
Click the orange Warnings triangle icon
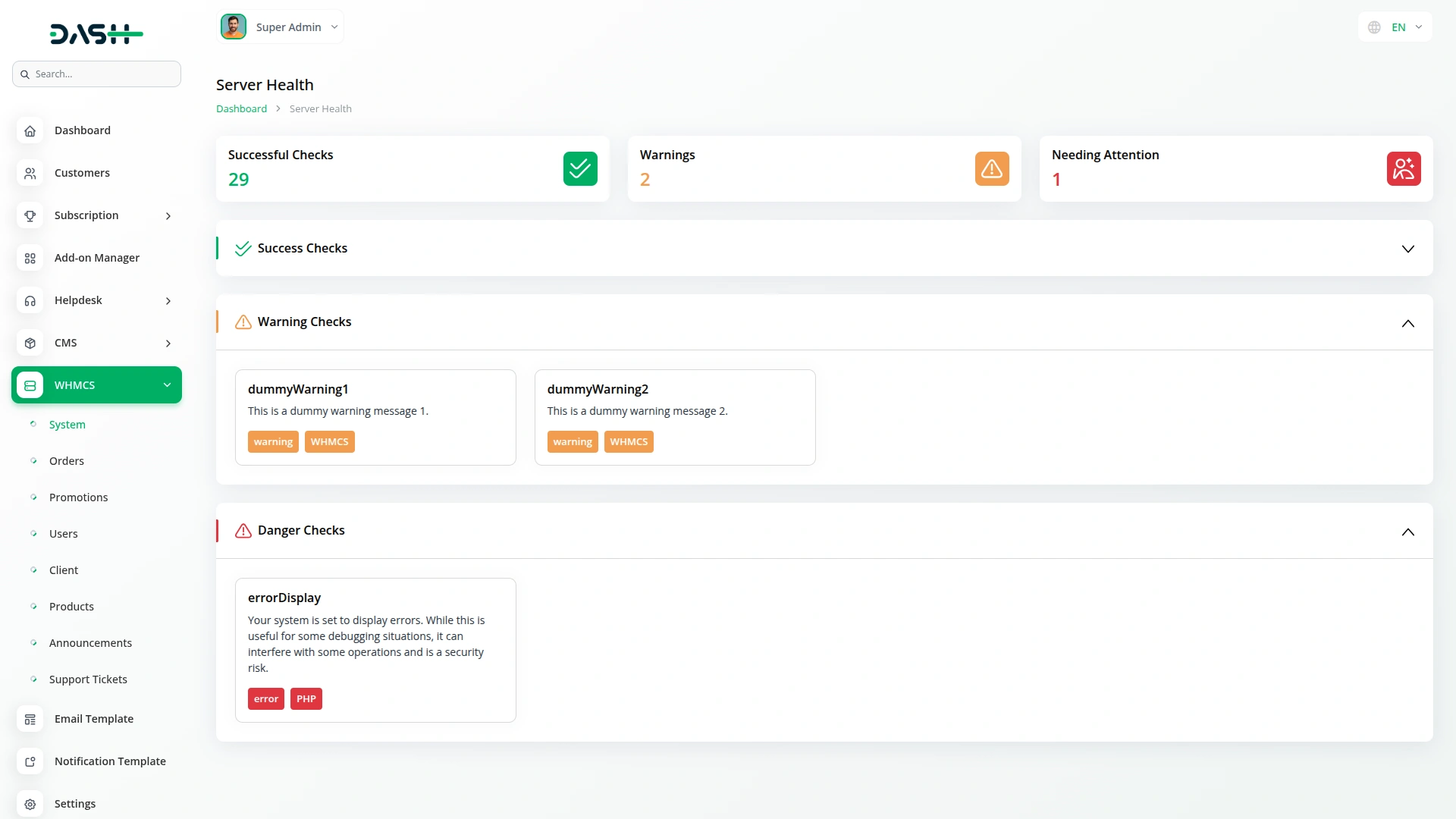pyautogui.click(x=991, y=168)
